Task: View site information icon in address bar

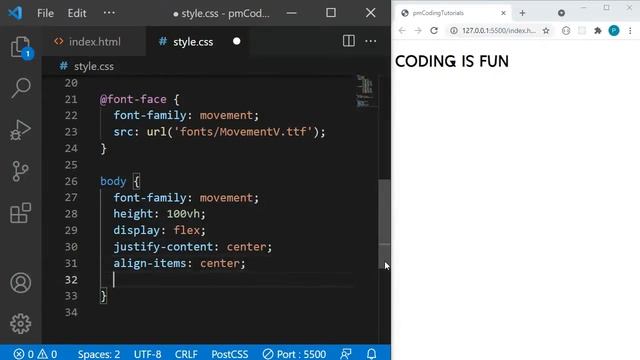Action: (x=453, y=31)
